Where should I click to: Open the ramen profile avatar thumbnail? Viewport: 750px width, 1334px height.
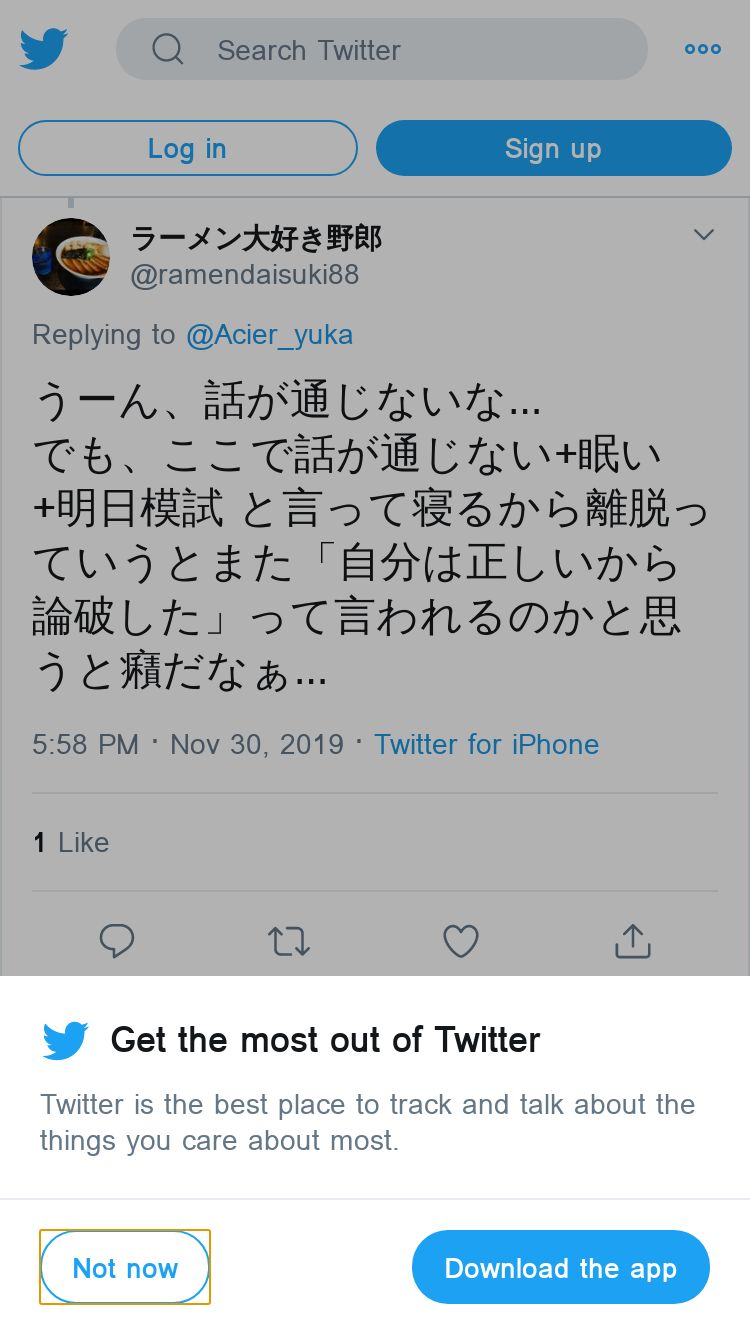[71, 257]
